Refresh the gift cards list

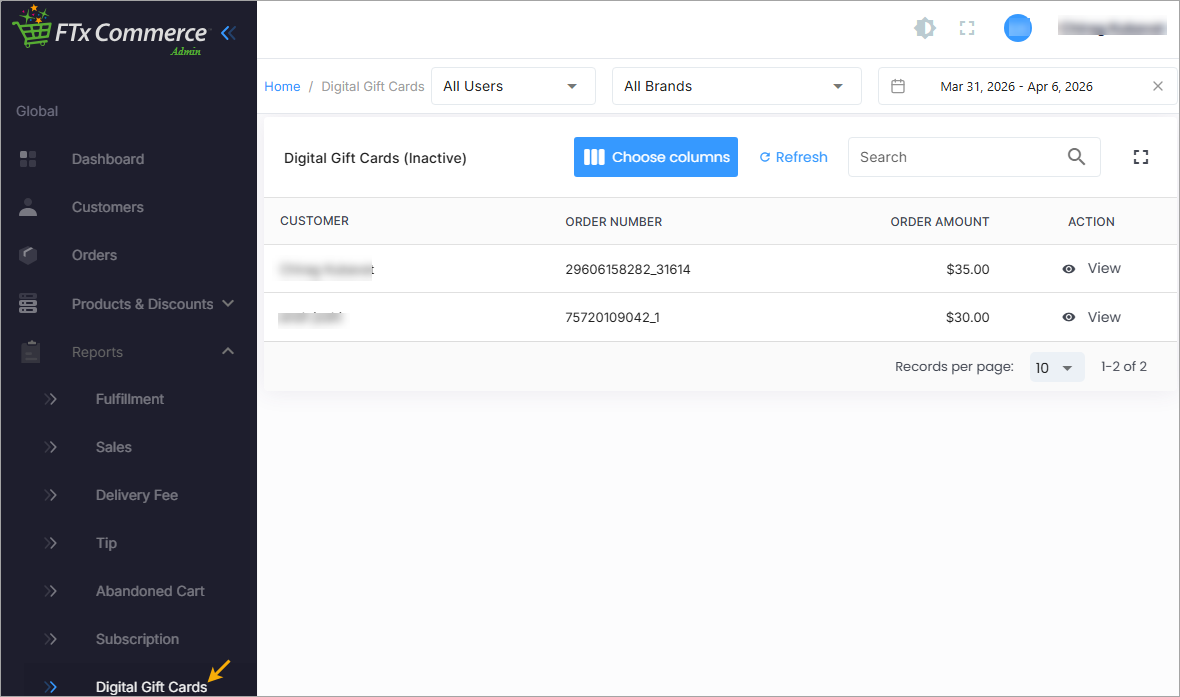tap(793, 157)
